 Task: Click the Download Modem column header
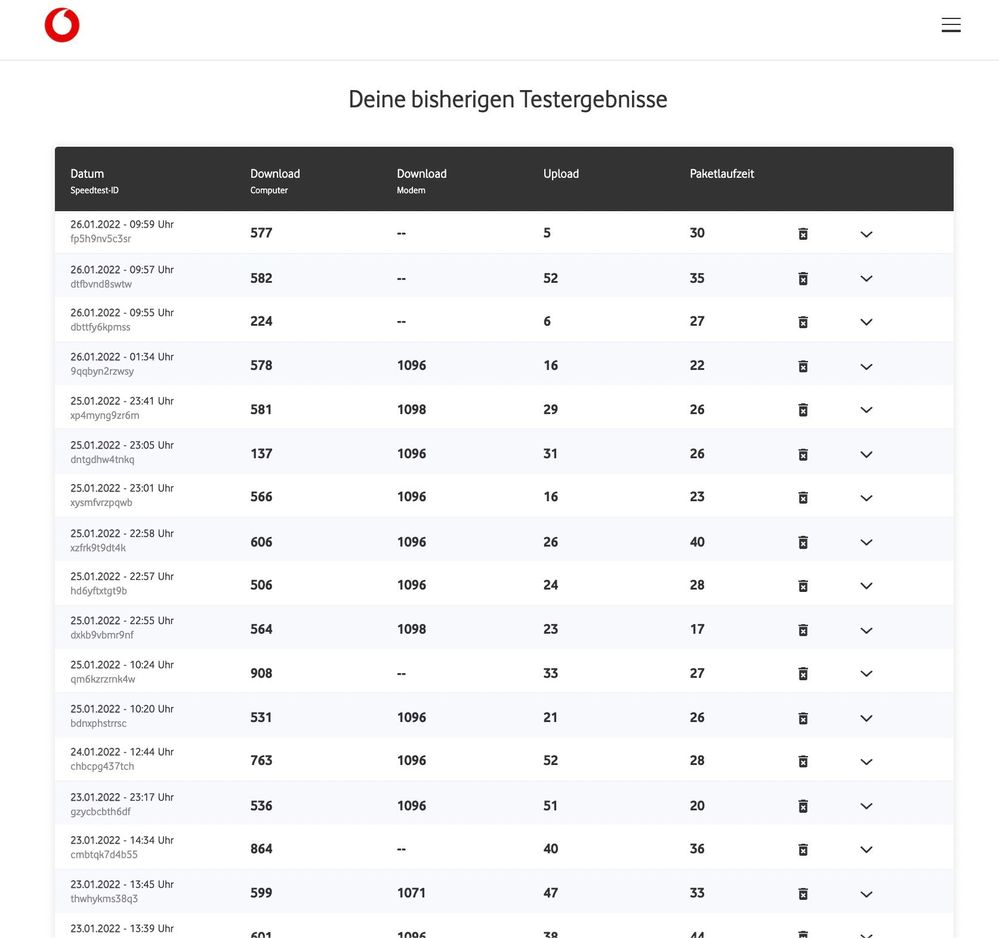tap(421, 181)
